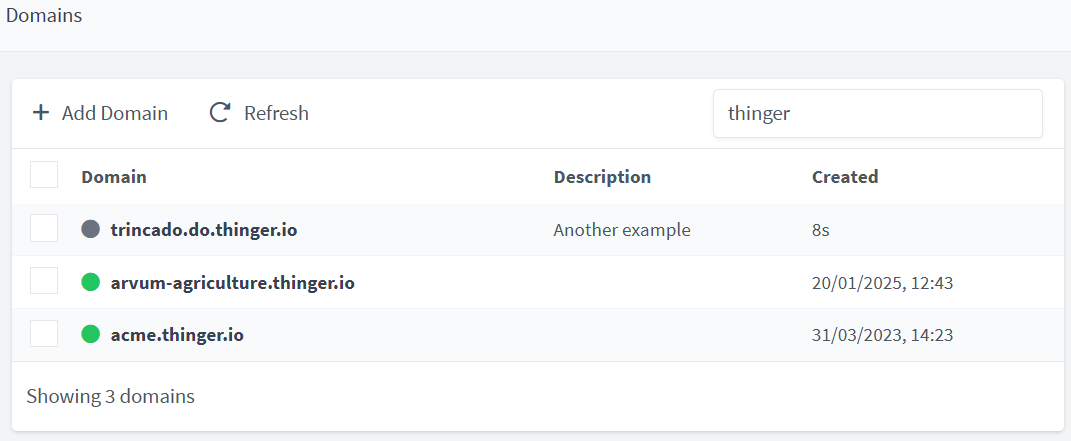The image size is (1071, 441).
Task: Open the acme.thinger.io domain link
Action: (x=177, y=335)
